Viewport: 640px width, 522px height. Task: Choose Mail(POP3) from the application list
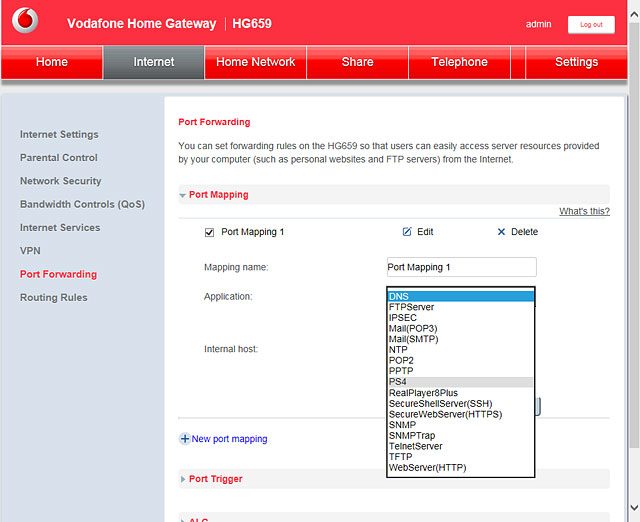pos(460,328)
